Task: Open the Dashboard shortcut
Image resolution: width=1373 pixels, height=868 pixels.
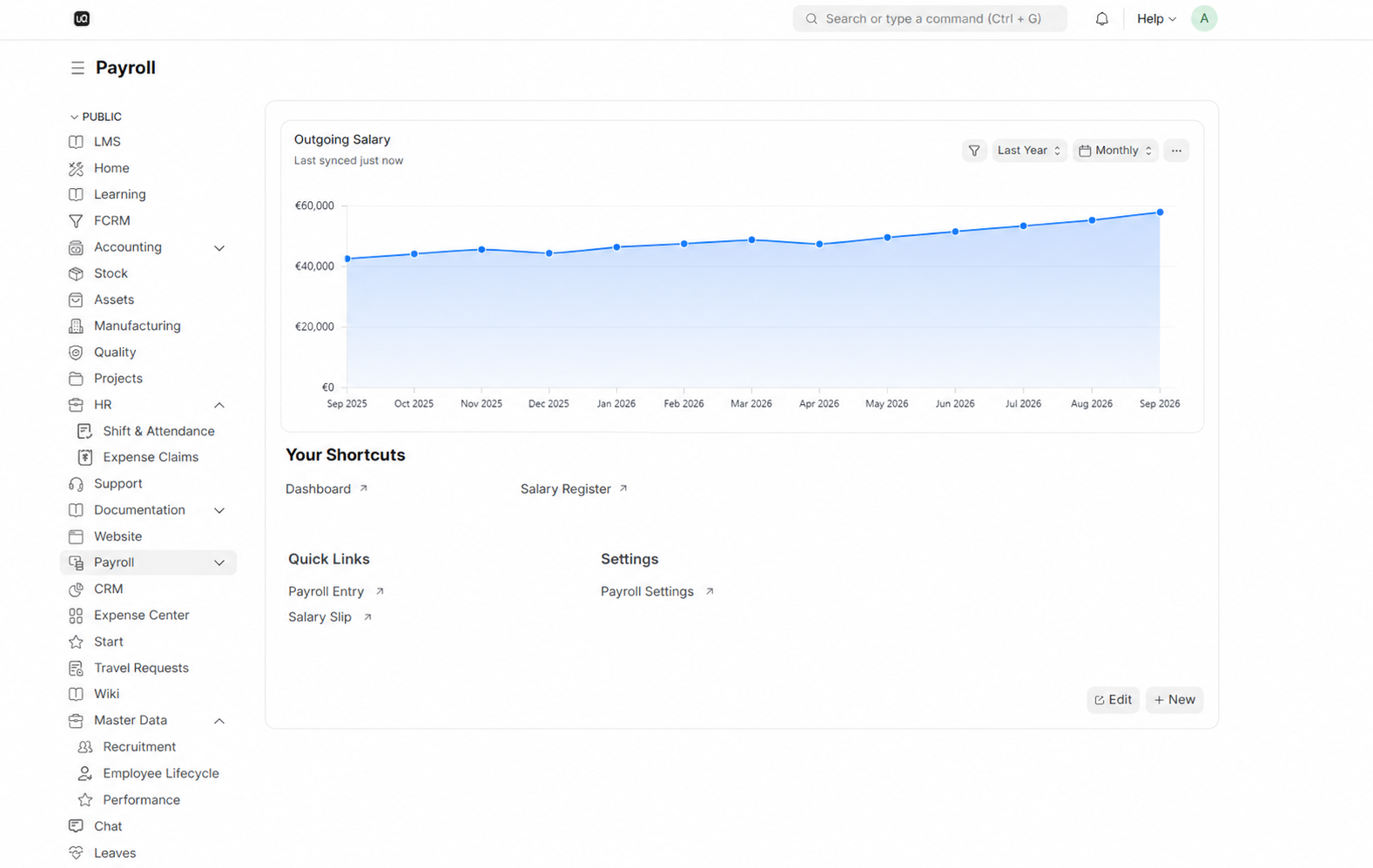Action: click(326, 489)
